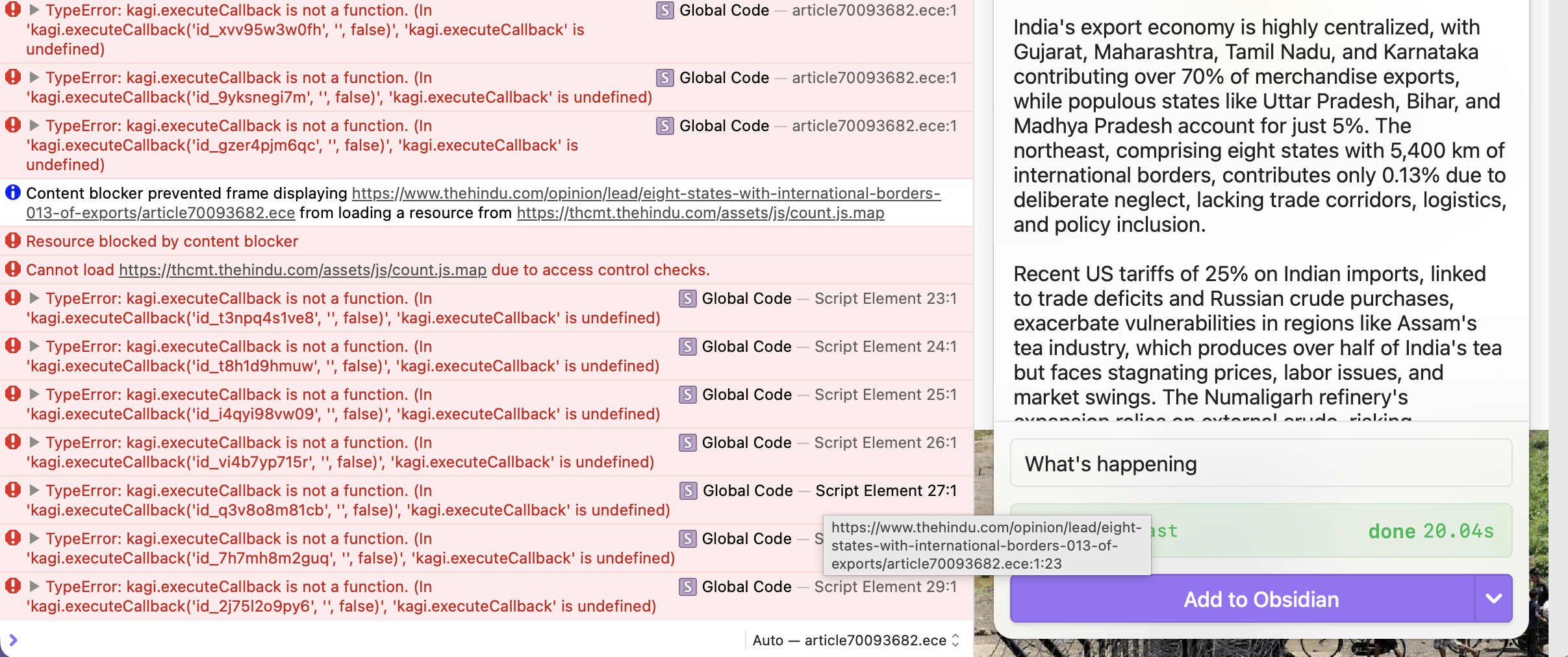Screen dimensions: 1568x657
Task: Expand the id_xvv95w3w0fh TypeError entry
Action: 34,10
